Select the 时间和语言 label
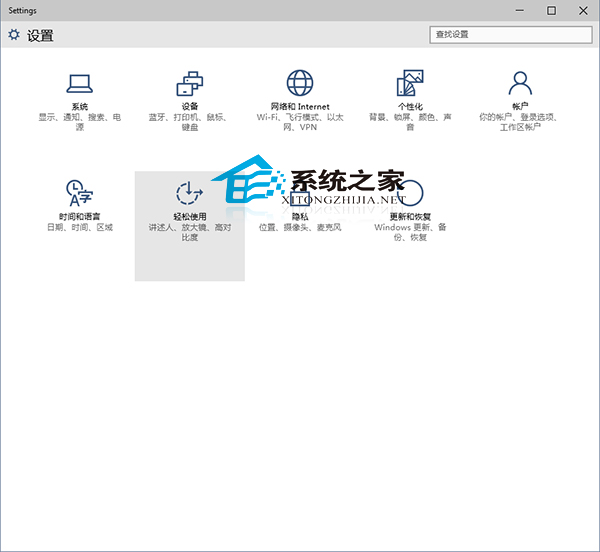This screenshot has width=600, height=552. pos(80,217)
